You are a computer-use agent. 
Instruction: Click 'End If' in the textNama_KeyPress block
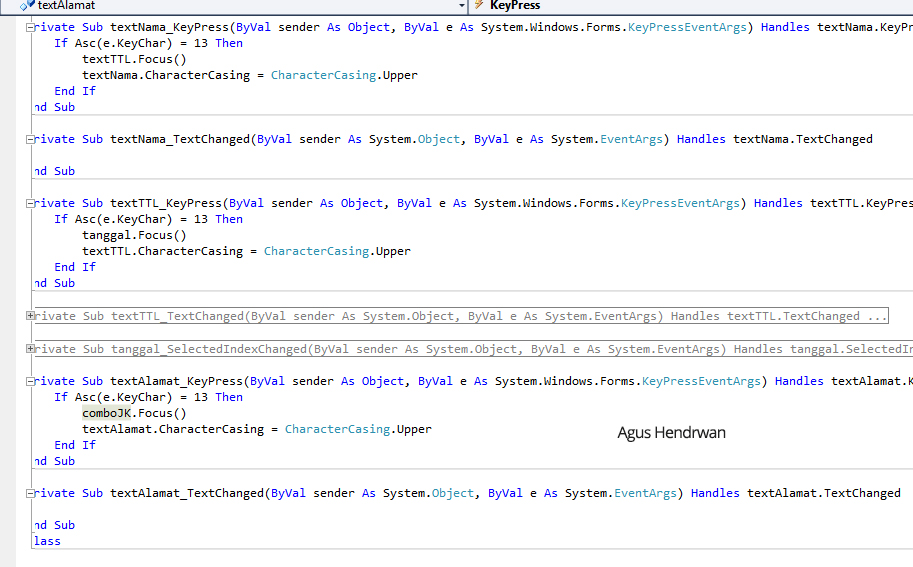[75, 91]
